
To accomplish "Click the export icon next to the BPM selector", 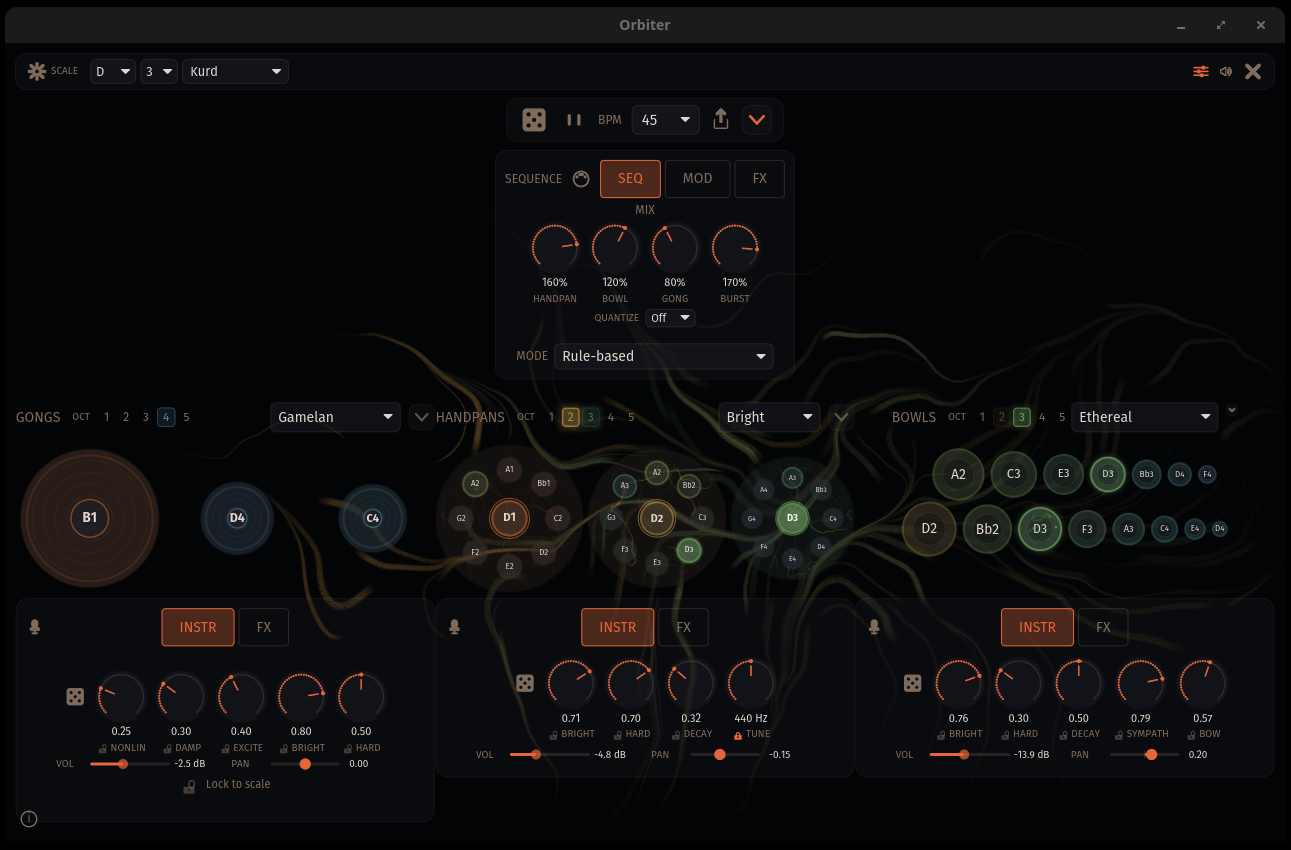I will 720,119.
